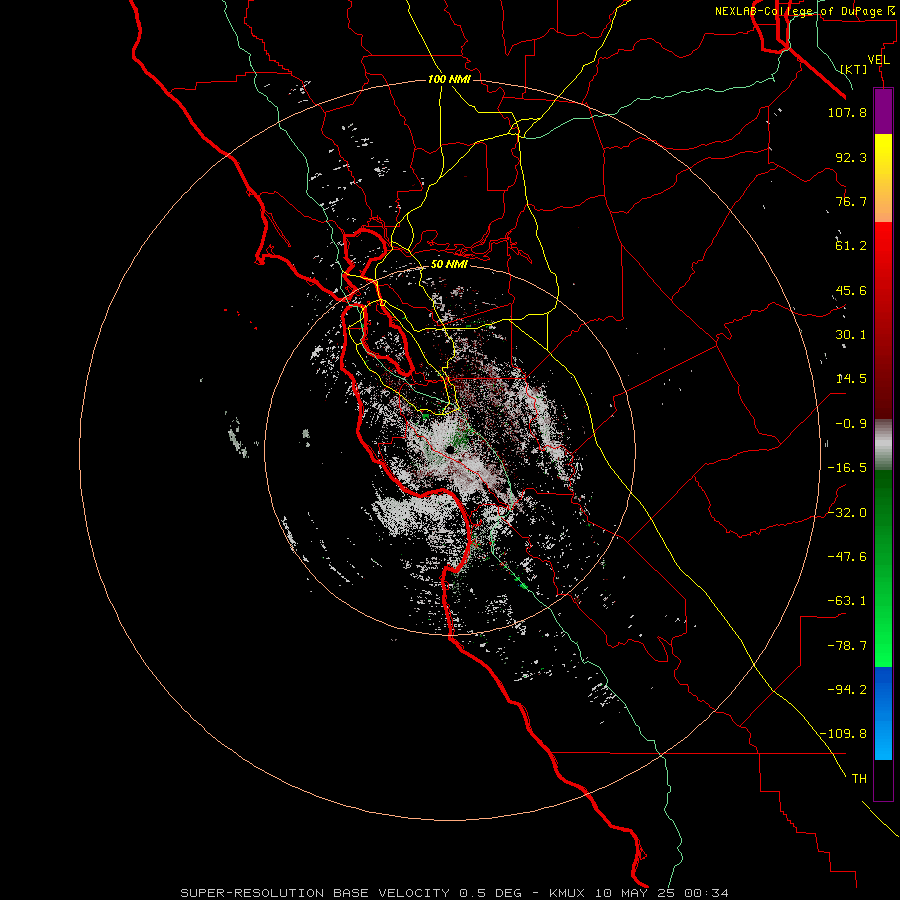This screenshot has width=900, height=900.
Task: Select the -78.7 legend value
Action: click(847, 646)
